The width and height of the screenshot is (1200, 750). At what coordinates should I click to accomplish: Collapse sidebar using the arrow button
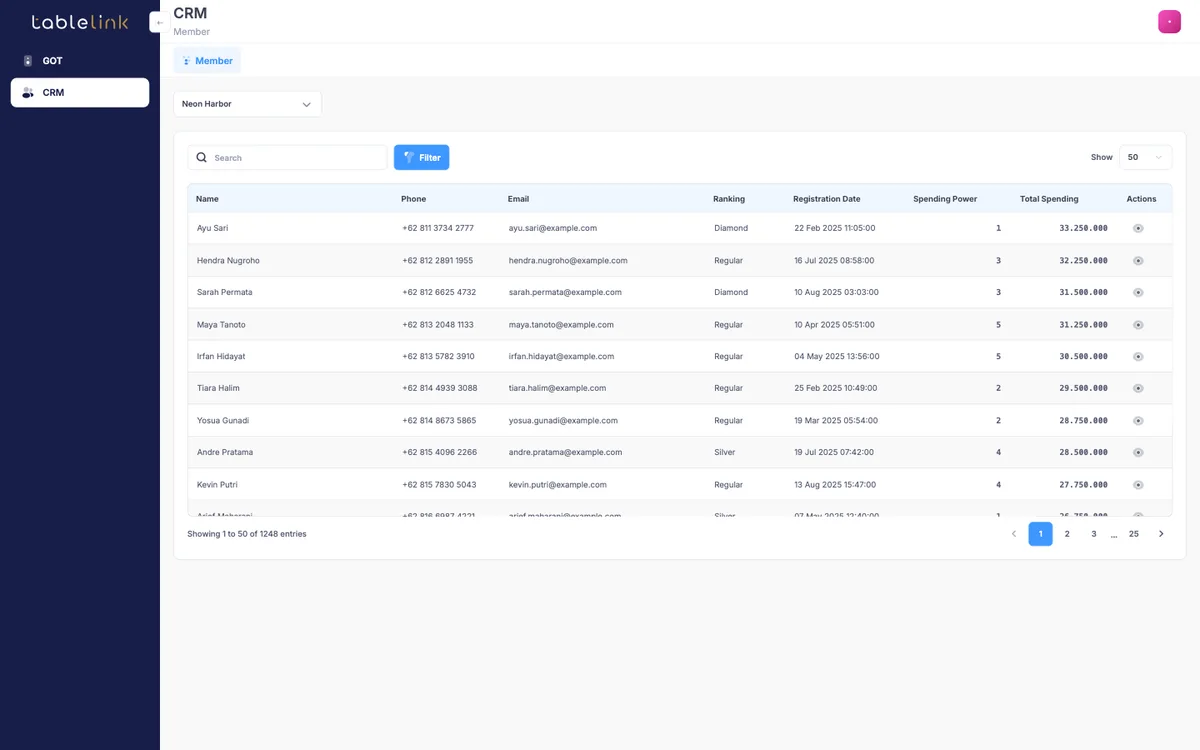[158, 22]
